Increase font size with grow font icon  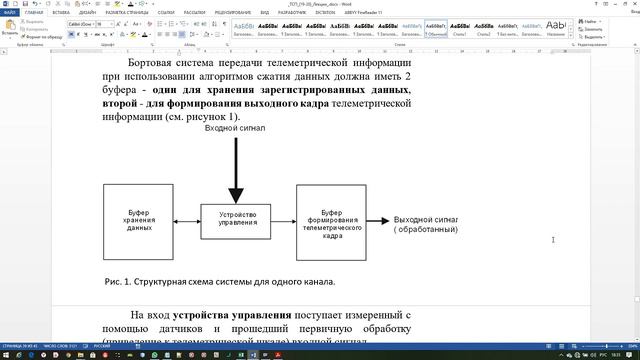coord(119,24)
